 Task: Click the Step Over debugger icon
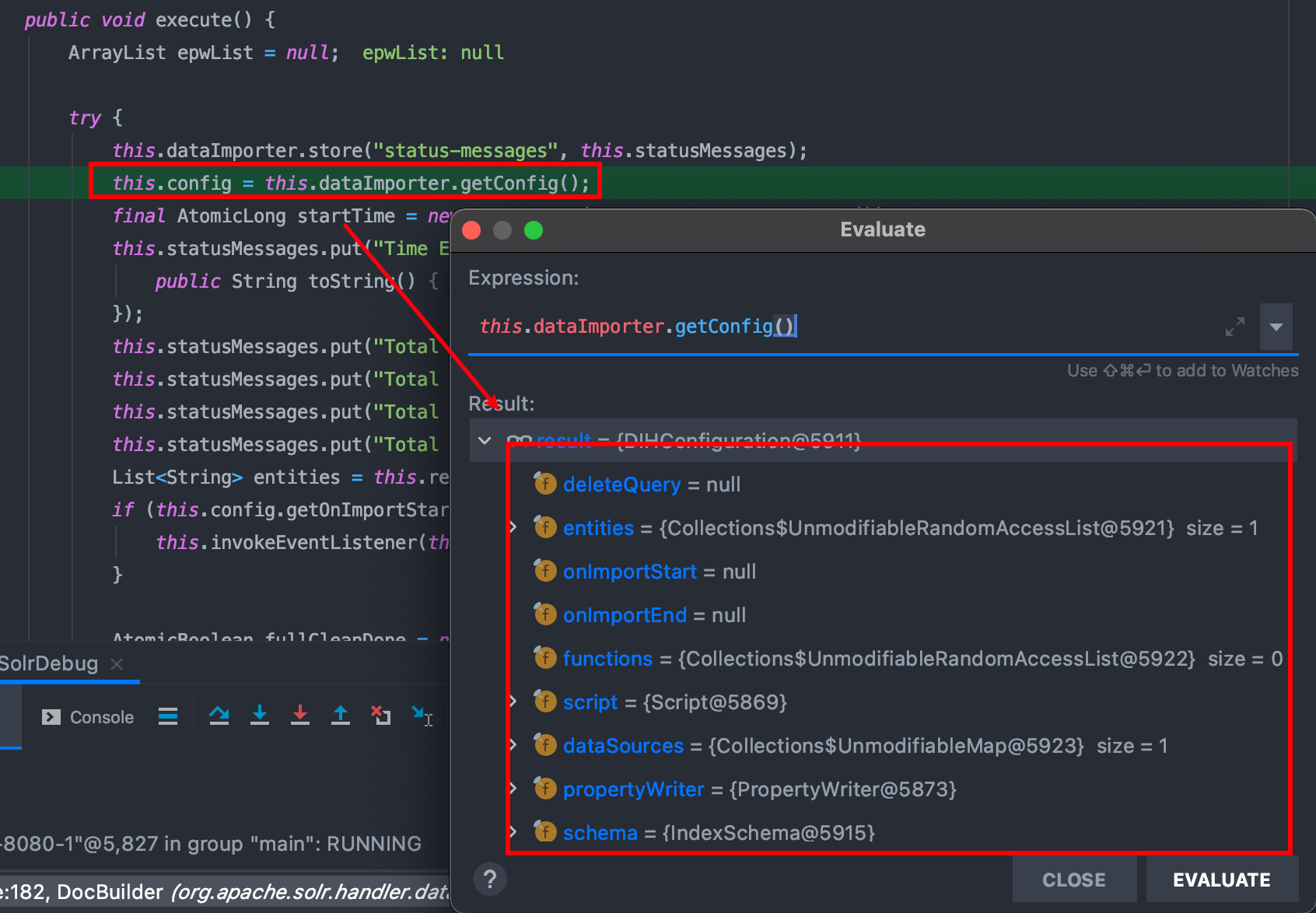click(x=219, y=715)
